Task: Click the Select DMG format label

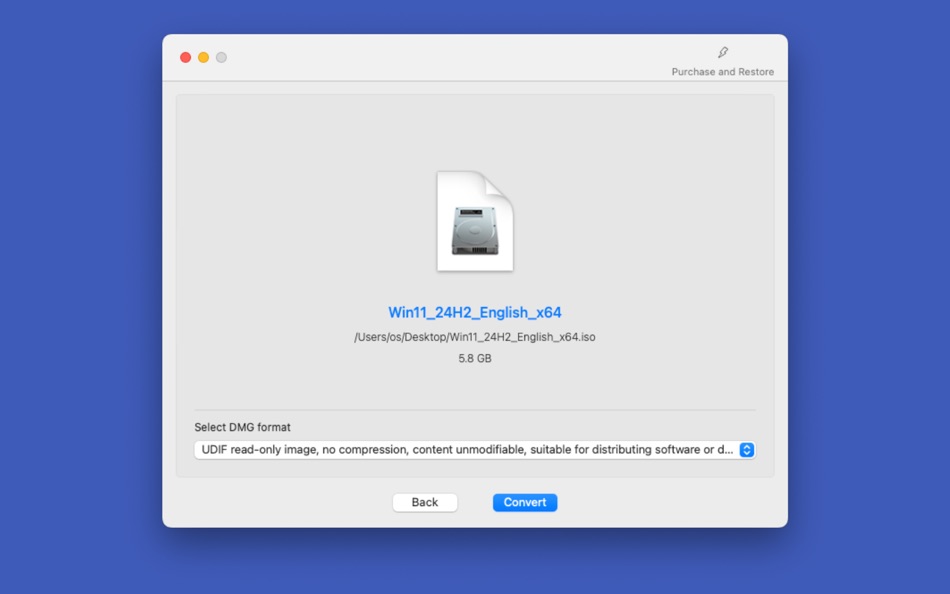Action: pos(242,427)
